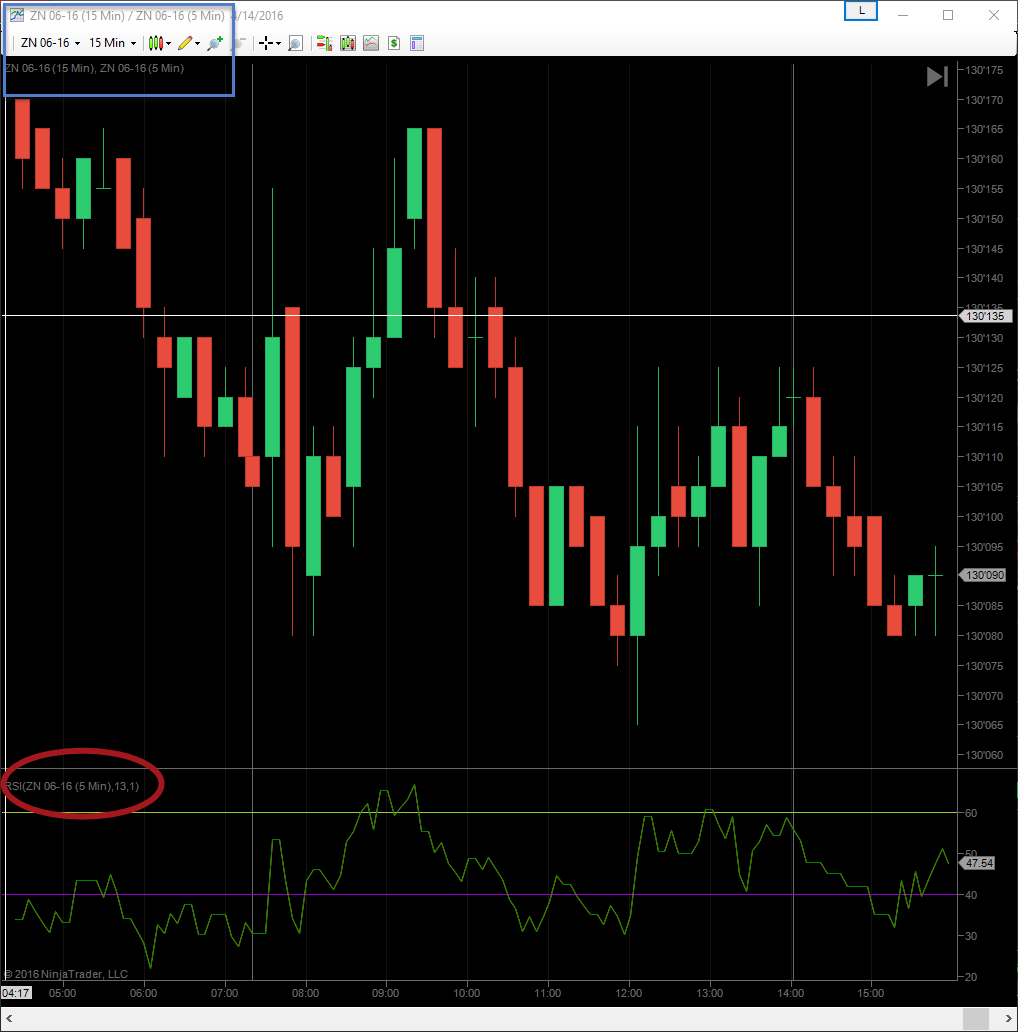The height and width of the screenshot is (1032, 1018).
Task: Click the 12:00 time axis label
Action: [x=628, y=993]
